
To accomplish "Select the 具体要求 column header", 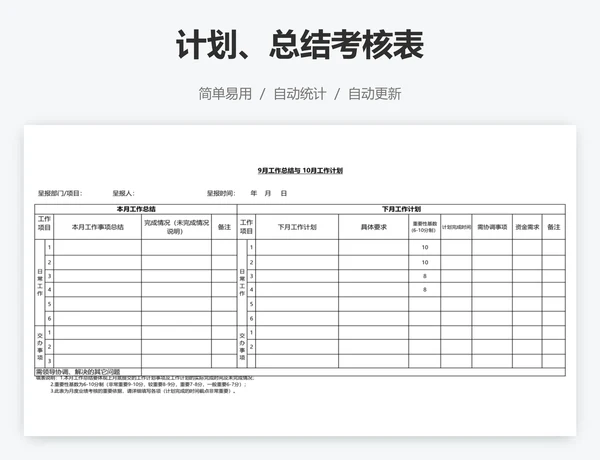I will click(373, 227).
